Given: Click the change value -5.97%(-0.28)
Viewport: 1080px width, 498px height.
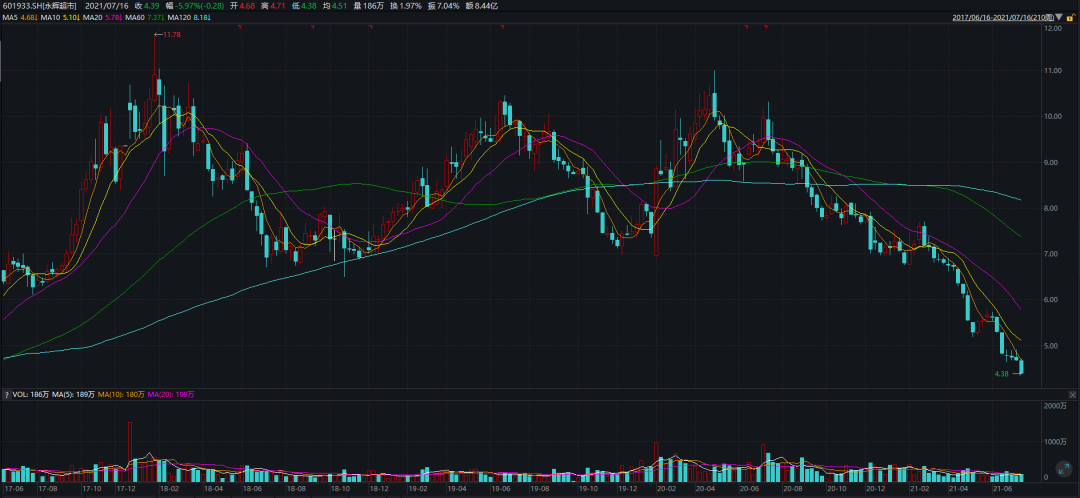Looking at the screenshot, I should point(195,6).
